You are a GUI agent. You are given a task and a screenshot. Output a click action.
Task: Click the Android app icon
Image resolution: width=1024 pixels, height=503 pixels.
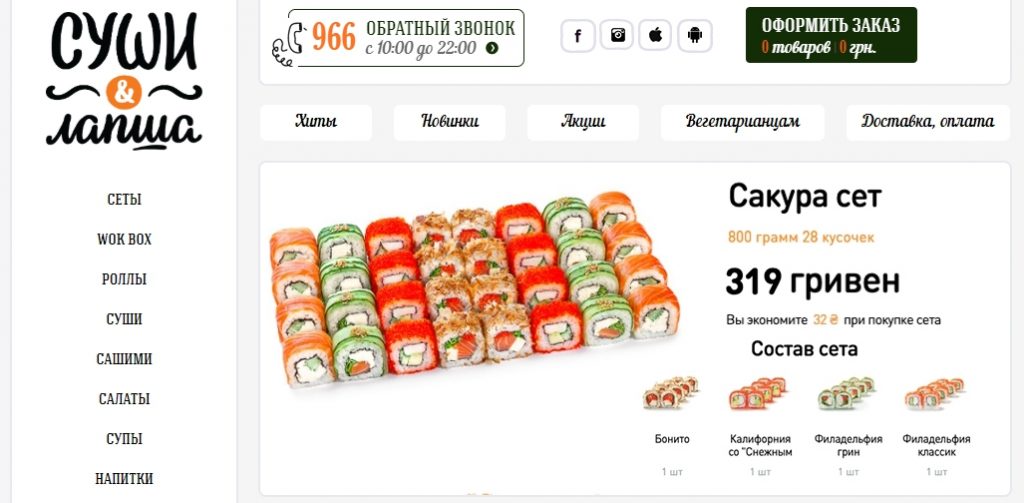[x=694, y=36]
